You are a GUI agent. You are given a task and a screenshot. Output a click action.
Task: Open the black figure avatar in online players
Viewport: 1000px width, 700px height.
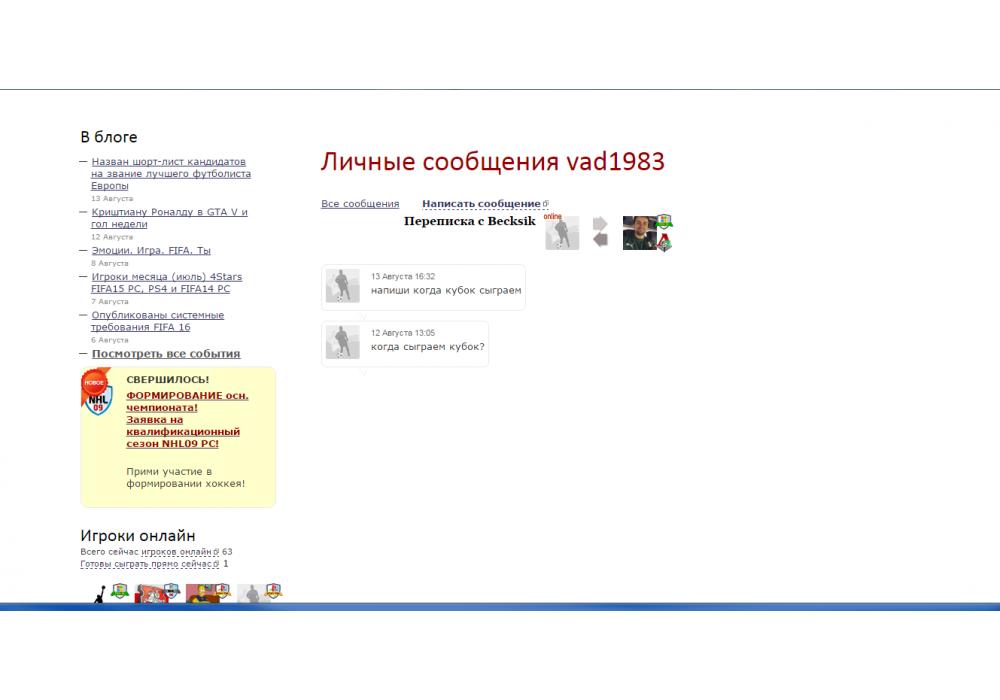pos(99,594)
